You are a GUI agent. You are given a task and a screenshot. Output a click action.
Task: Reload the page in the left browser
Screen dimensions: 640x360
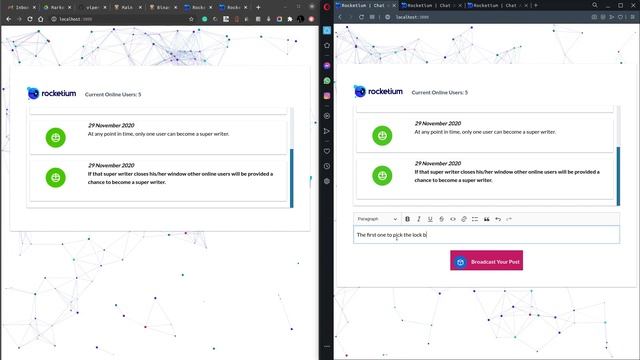pyautogui.click(x=30, y=19)
